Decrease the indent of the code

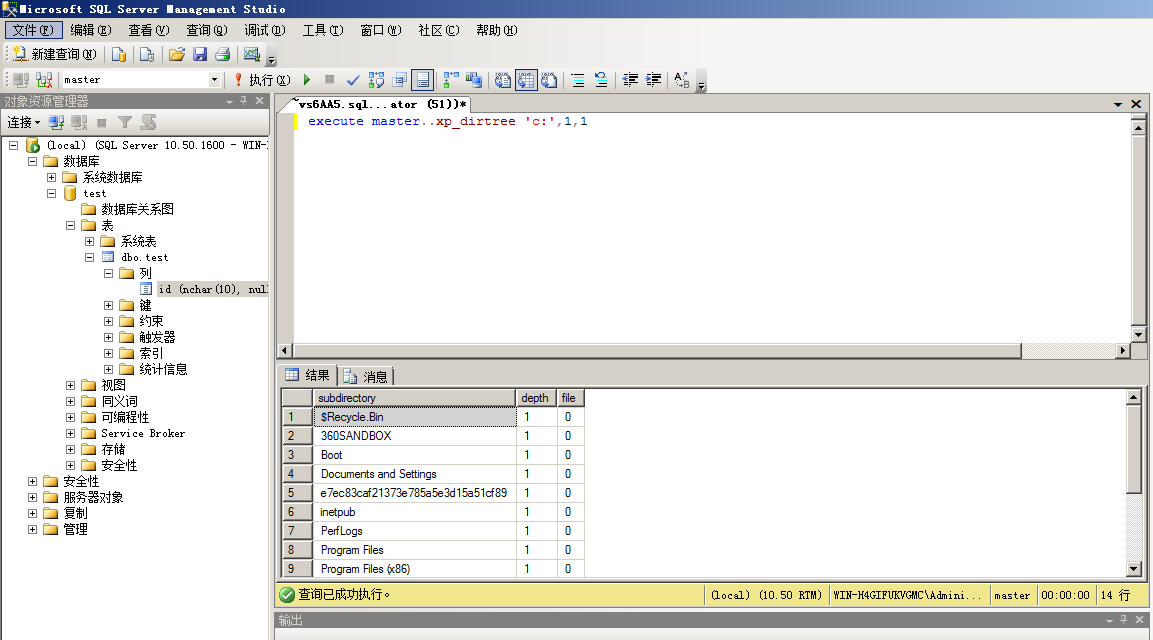(x=630, y=79)
